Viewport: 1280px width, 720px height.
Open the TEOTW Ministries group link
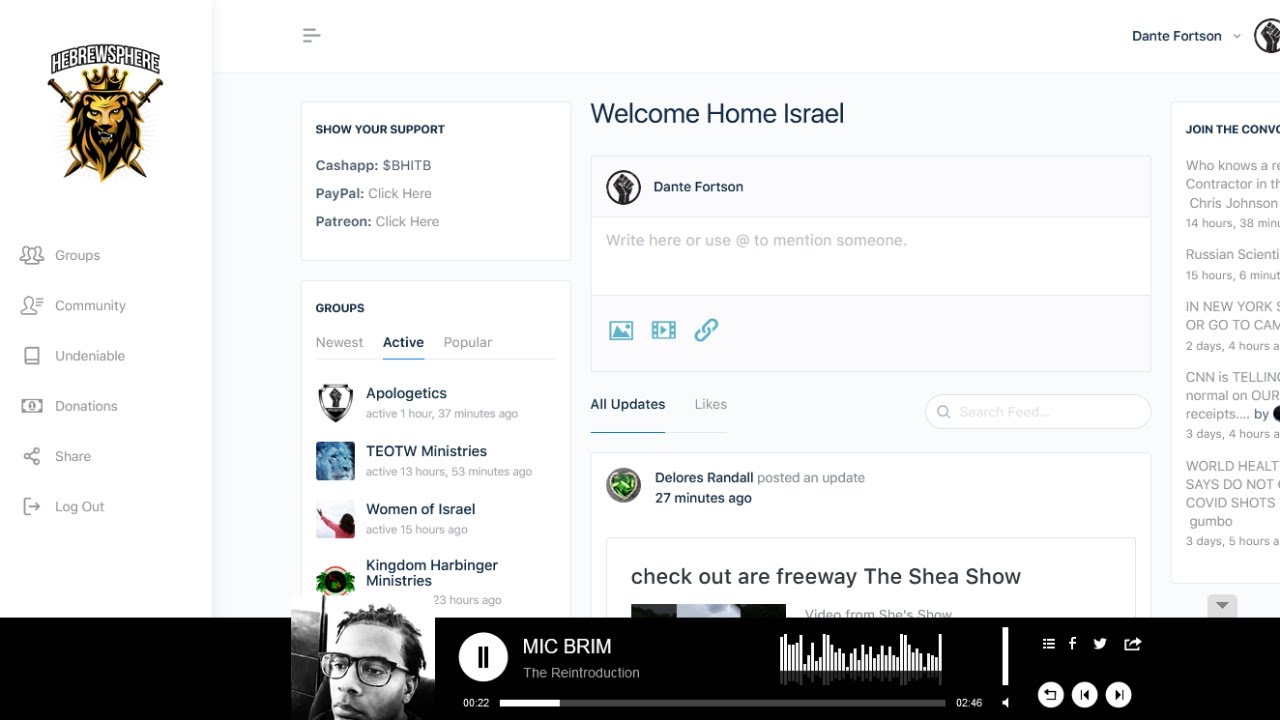[426, 451]
